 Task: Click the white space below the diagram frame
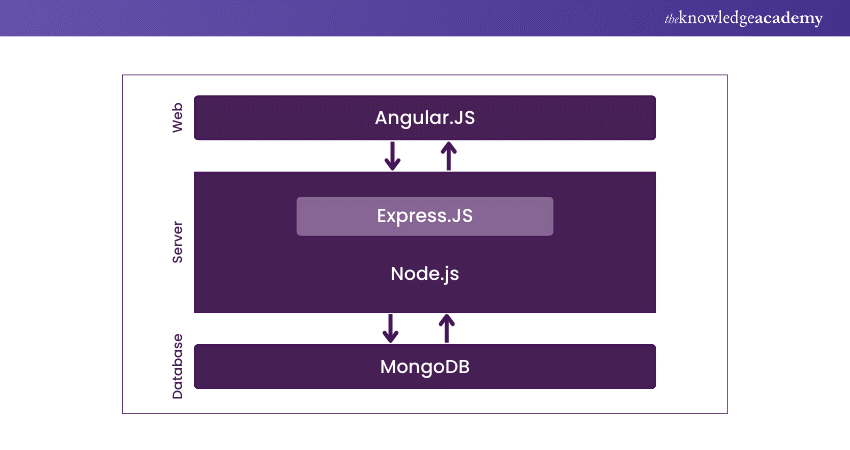(x=425, y=432)
